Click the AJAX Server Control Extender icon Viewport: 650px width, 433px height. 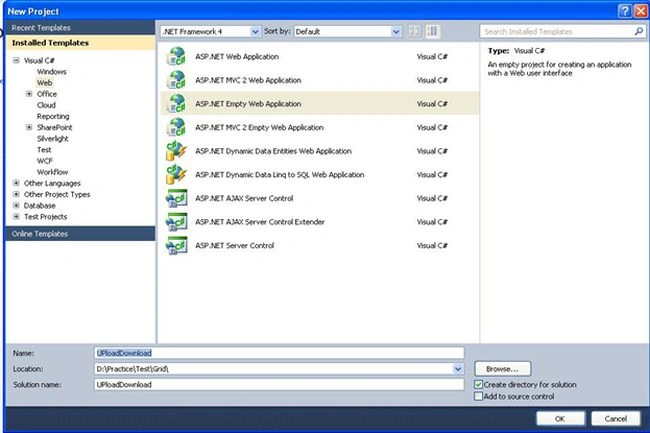tap(177, 222)
